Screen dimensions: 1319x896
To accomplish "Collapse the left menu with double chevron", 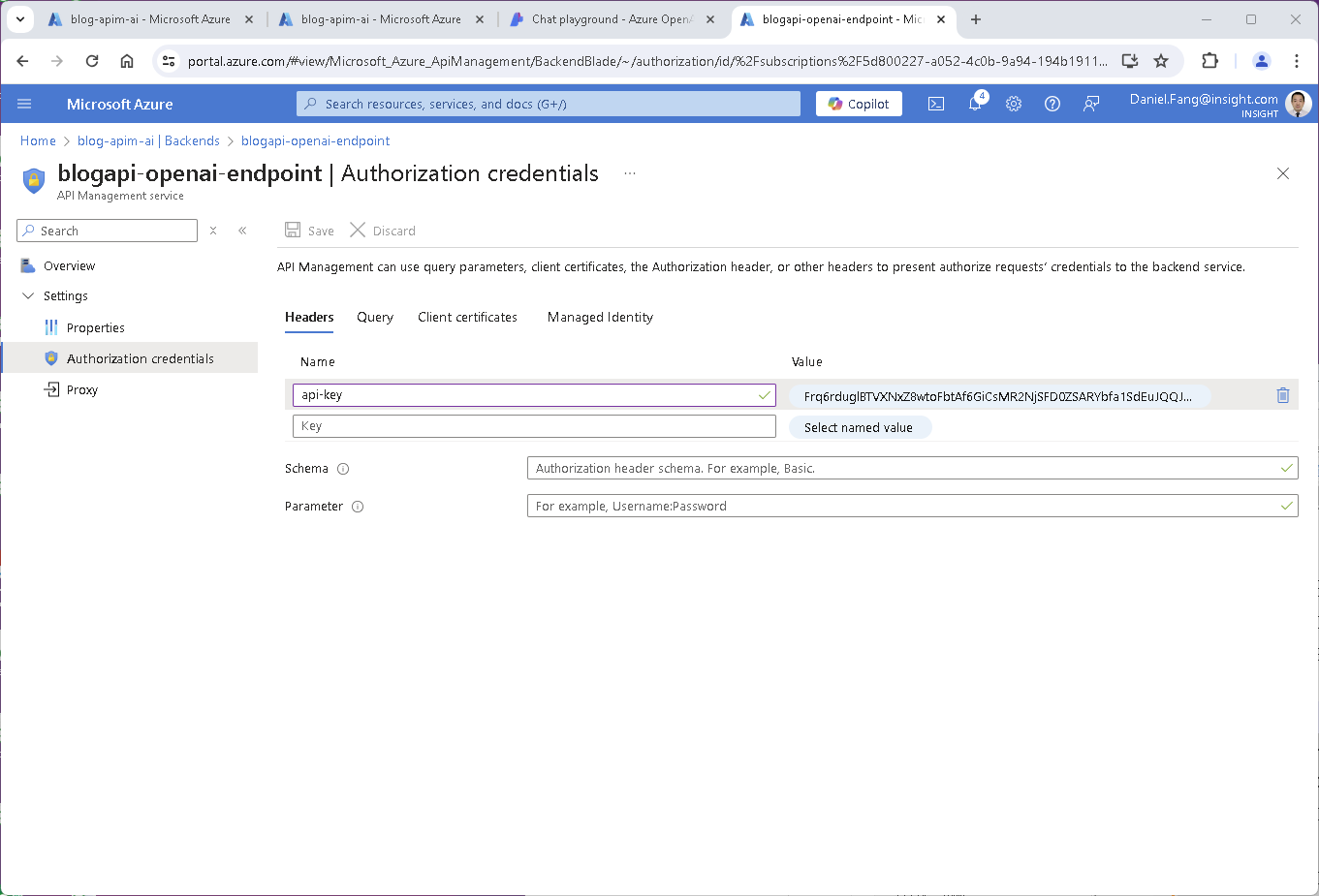I will pos(242,231).
